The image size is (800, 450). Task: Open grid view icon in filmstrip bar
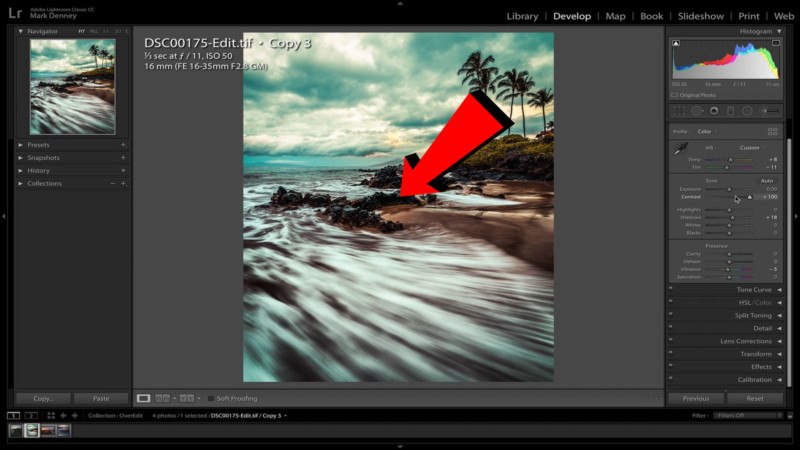pyautogui.click(x=50, y=415)
